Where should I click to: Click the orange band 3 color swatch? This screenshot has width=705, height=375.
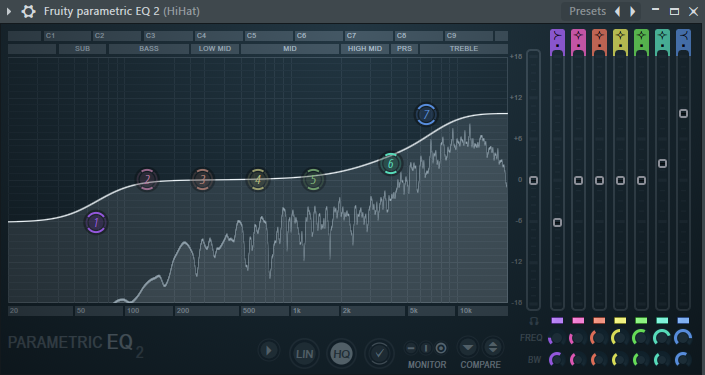599,321
